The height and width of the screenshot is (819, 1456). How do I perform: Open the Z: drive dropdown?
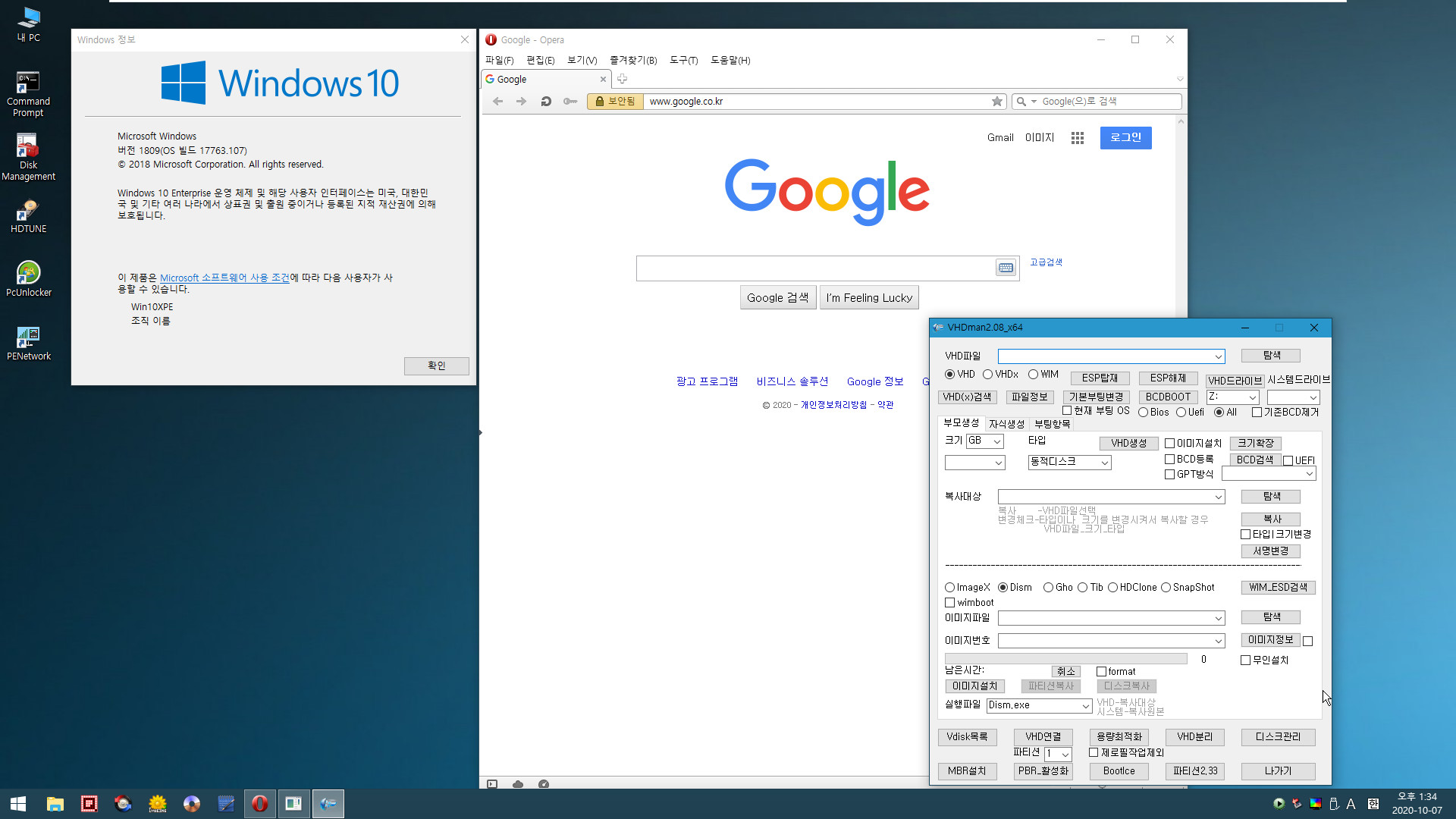pos(1252,397)
